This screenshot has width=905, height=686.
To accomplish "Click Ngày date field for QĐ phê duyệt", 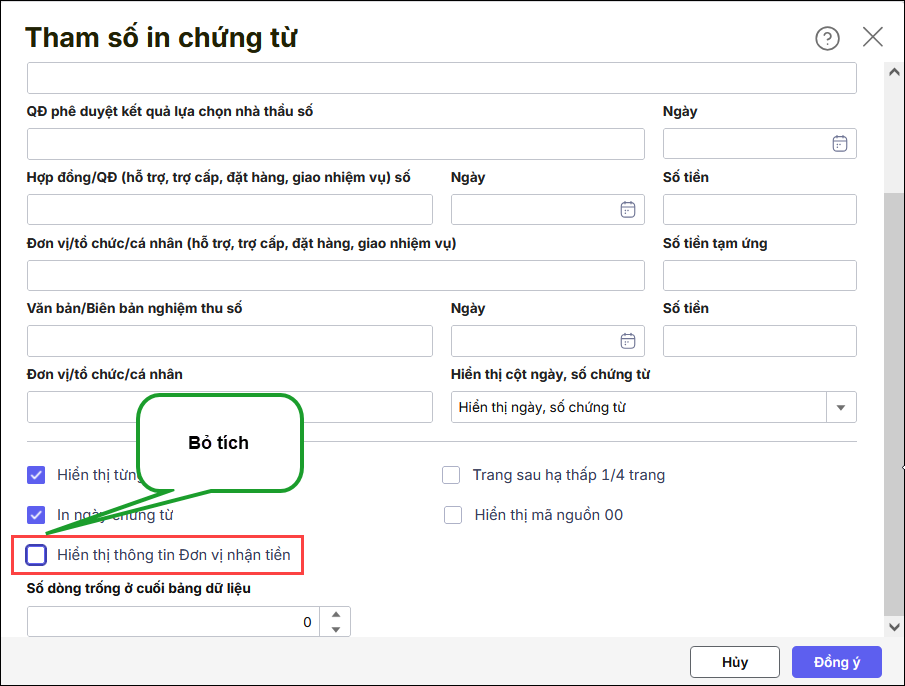I will coord(760,144).
